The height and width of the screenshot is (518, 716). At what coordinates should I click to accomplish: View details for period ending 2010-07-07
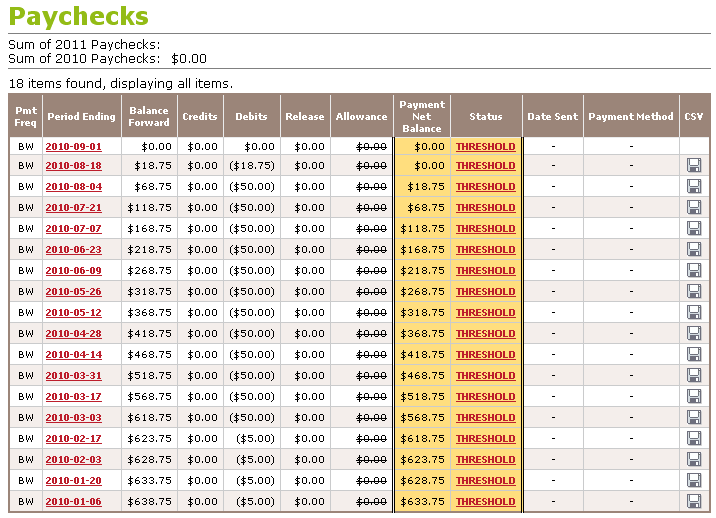[73, 229]
